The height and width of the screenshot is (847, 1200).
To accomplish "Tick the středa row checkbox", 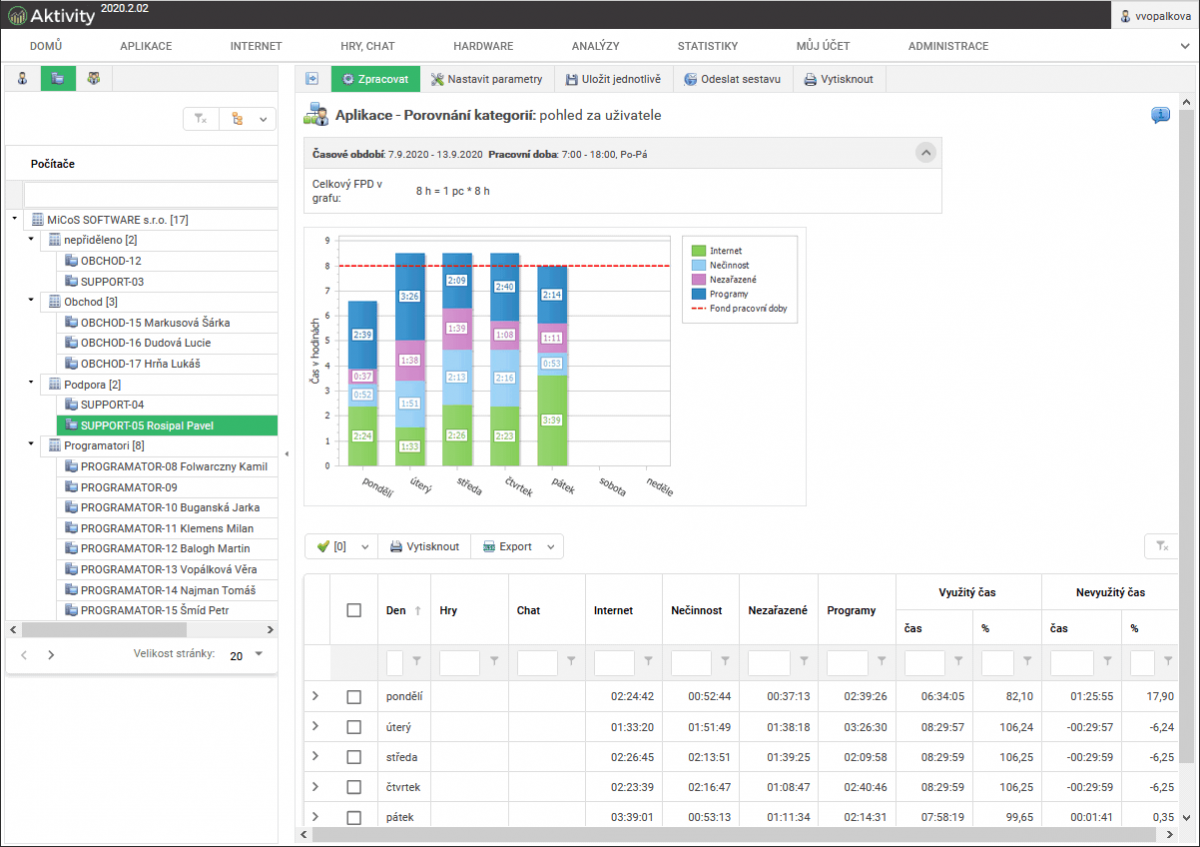I will tap(354, 757).
